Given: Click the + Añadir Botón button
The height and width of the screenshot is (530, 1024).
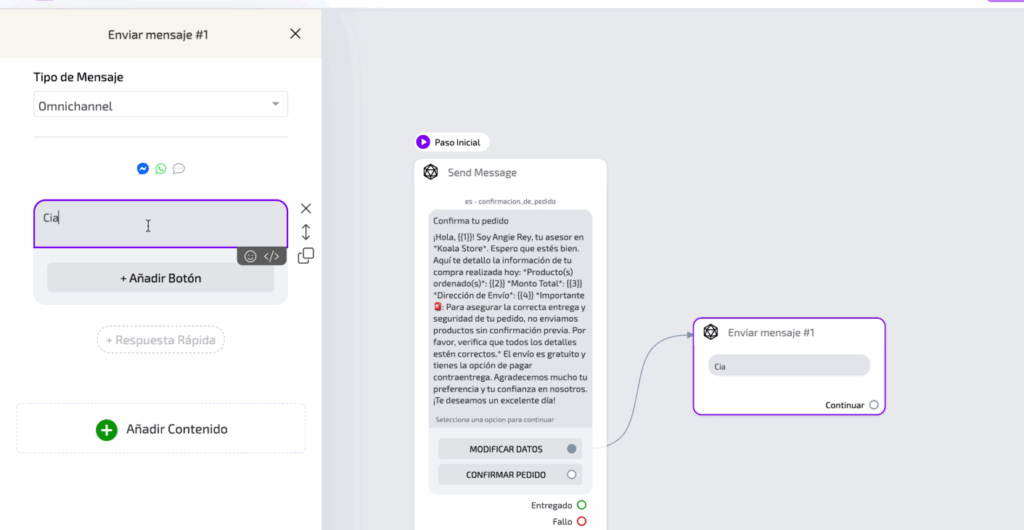Looking at the screenshot, I should tap(161, 278).
